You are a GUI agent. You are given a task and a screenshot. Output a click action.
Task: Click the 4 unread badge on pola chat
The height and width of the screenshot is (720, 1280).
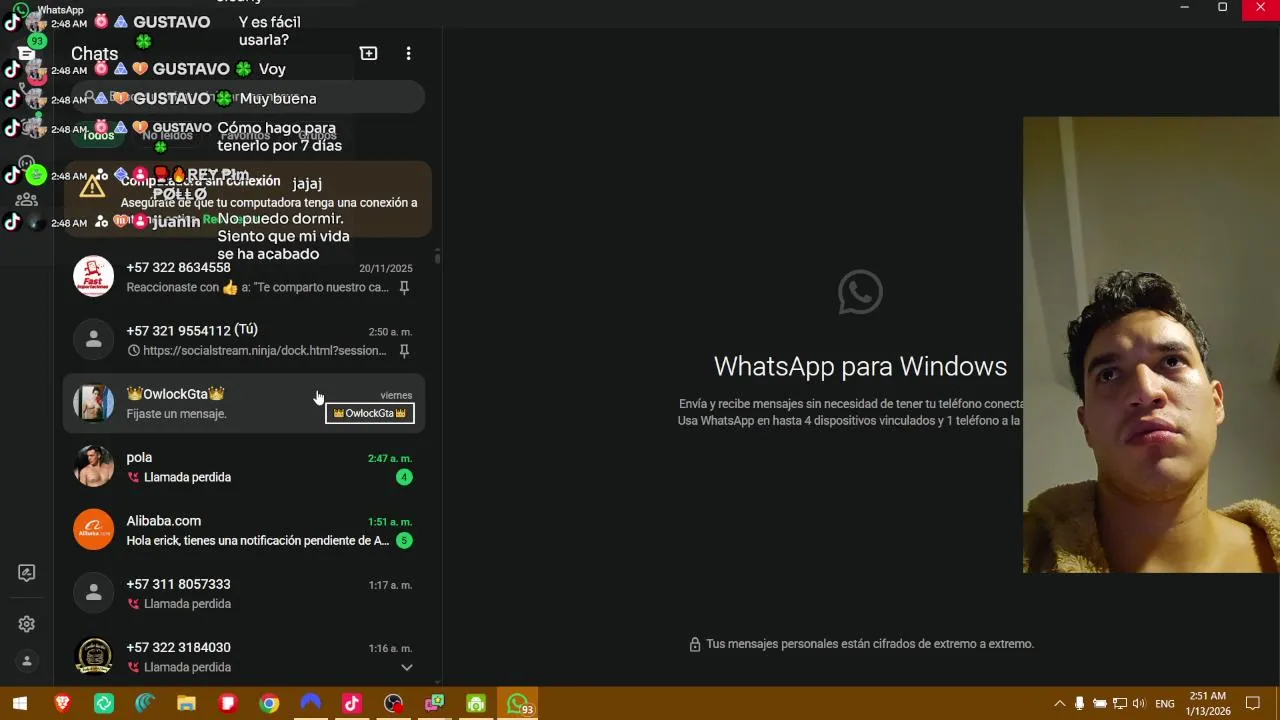pos(404,477)
